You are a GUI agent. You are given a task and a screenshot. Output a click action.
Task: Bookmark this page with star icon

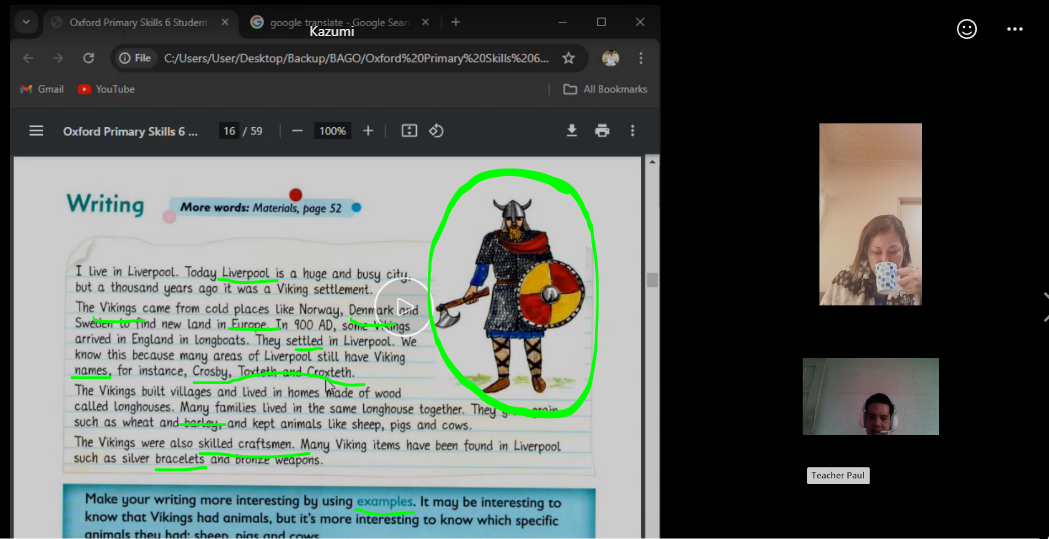pyautogui.click(x=568, y=58)
